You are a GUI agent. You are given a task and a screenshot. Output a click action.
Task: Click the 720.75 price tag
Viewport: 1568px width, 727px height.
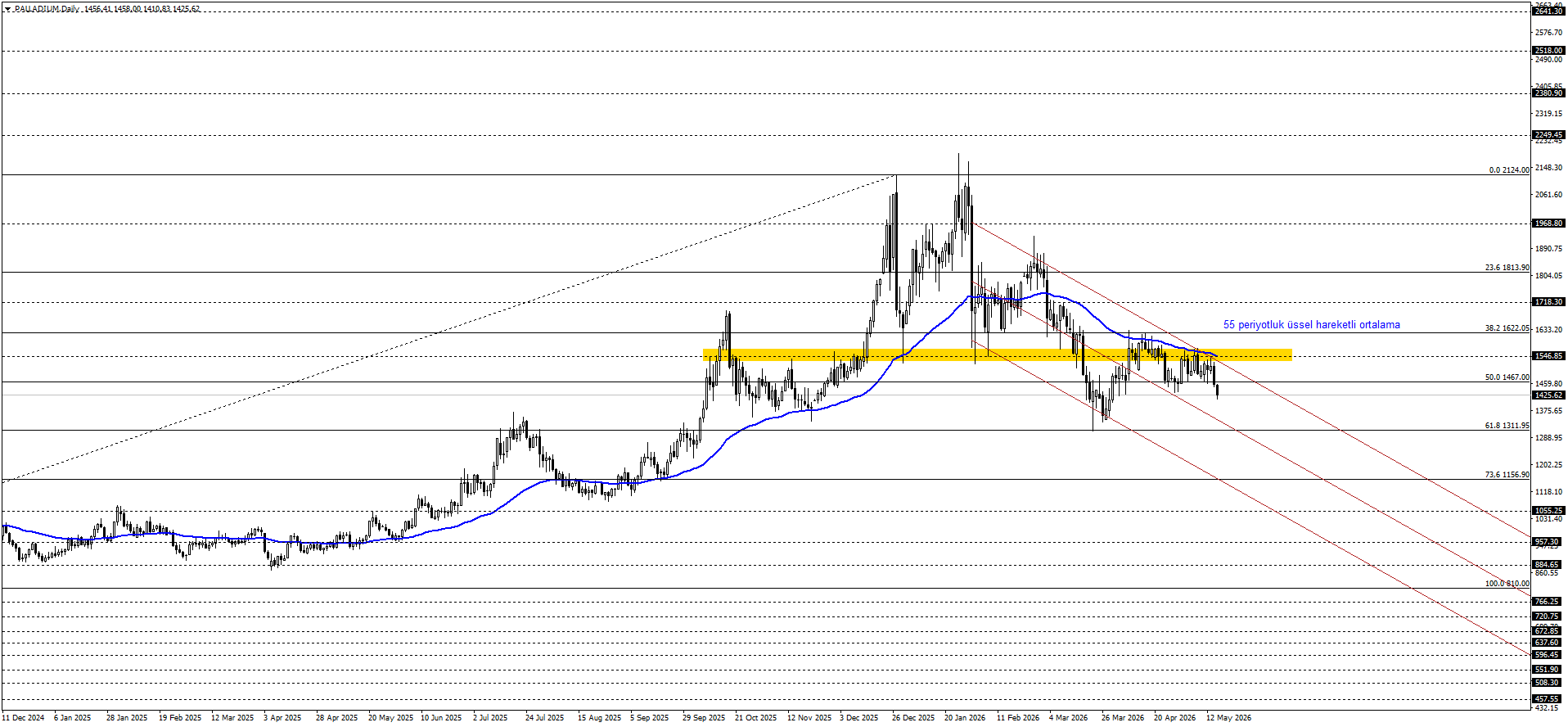pyautogui.click(x=1548, y=616)
